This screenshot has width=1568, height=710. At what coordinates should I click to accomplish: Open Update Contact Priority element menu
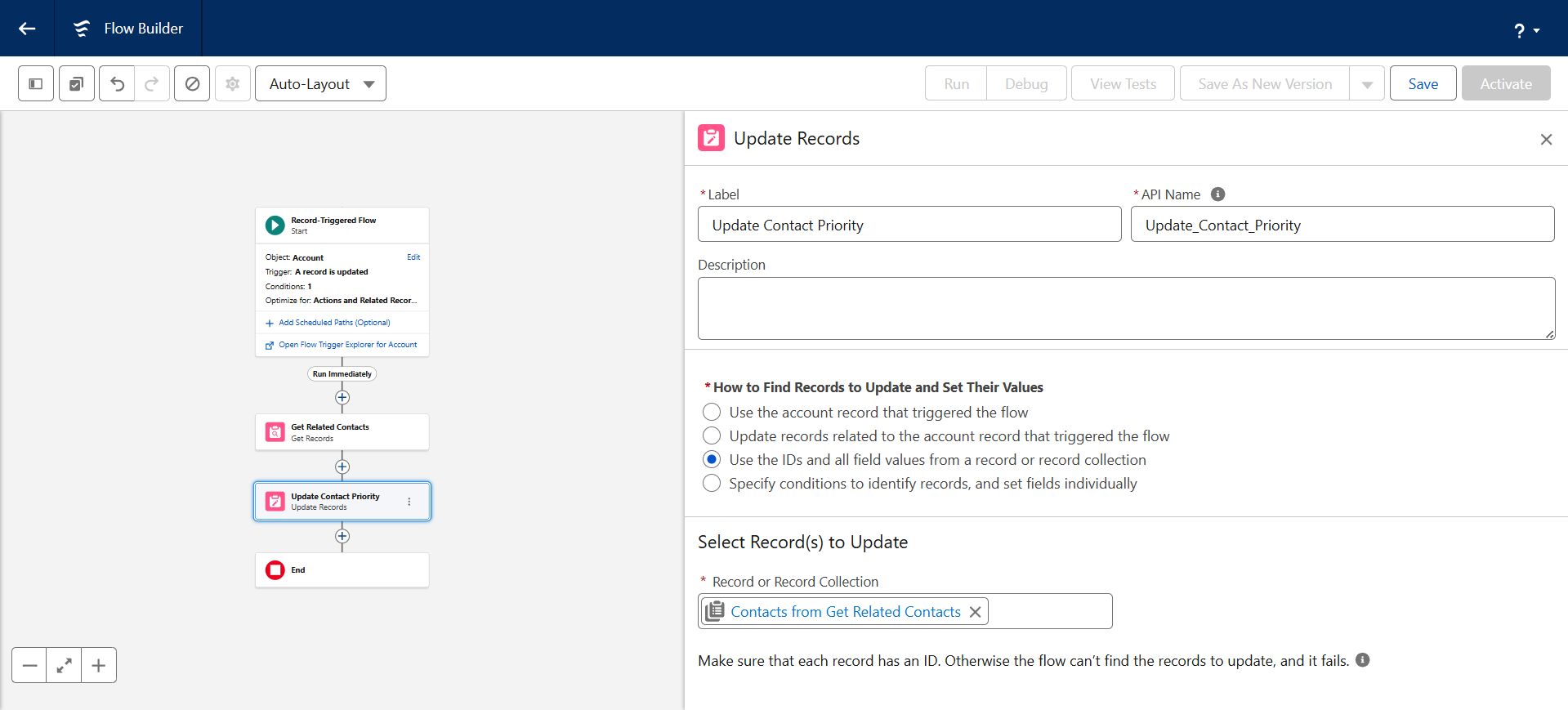point(409,502)
